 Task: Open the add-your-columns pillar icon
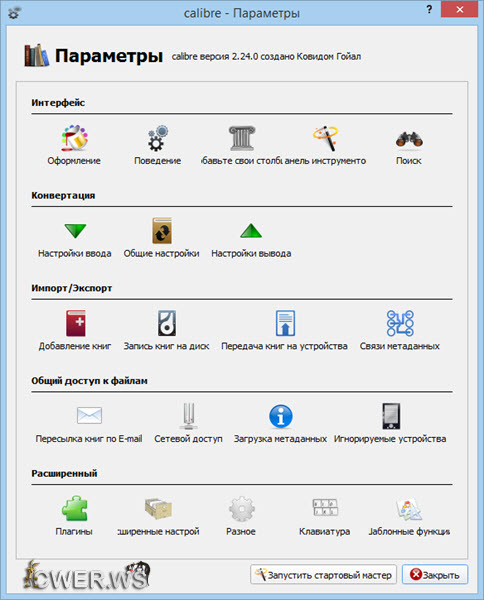pyautogui.click(x=242, y=138)
